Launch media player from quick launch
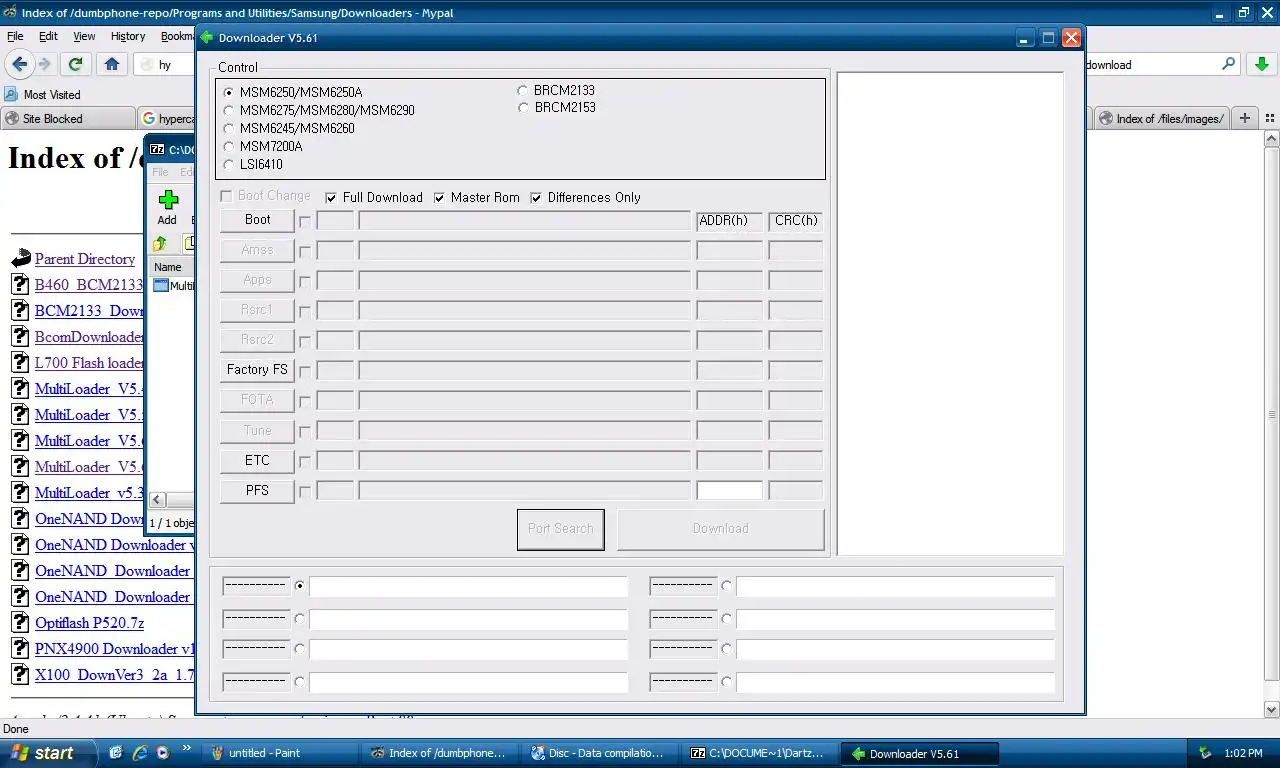Screen dimensions: 1280x768 [x=163, y=753]
